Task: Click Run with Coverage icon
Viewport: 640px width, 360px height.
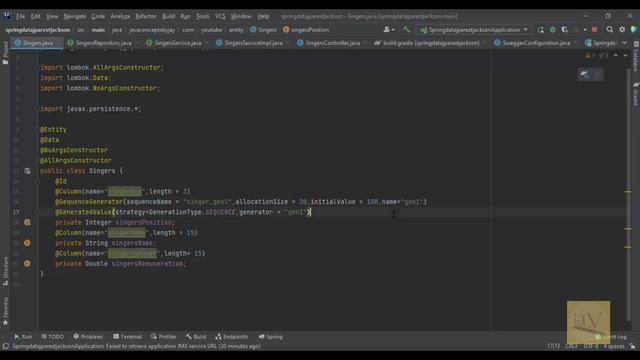Action: (564, 30)
